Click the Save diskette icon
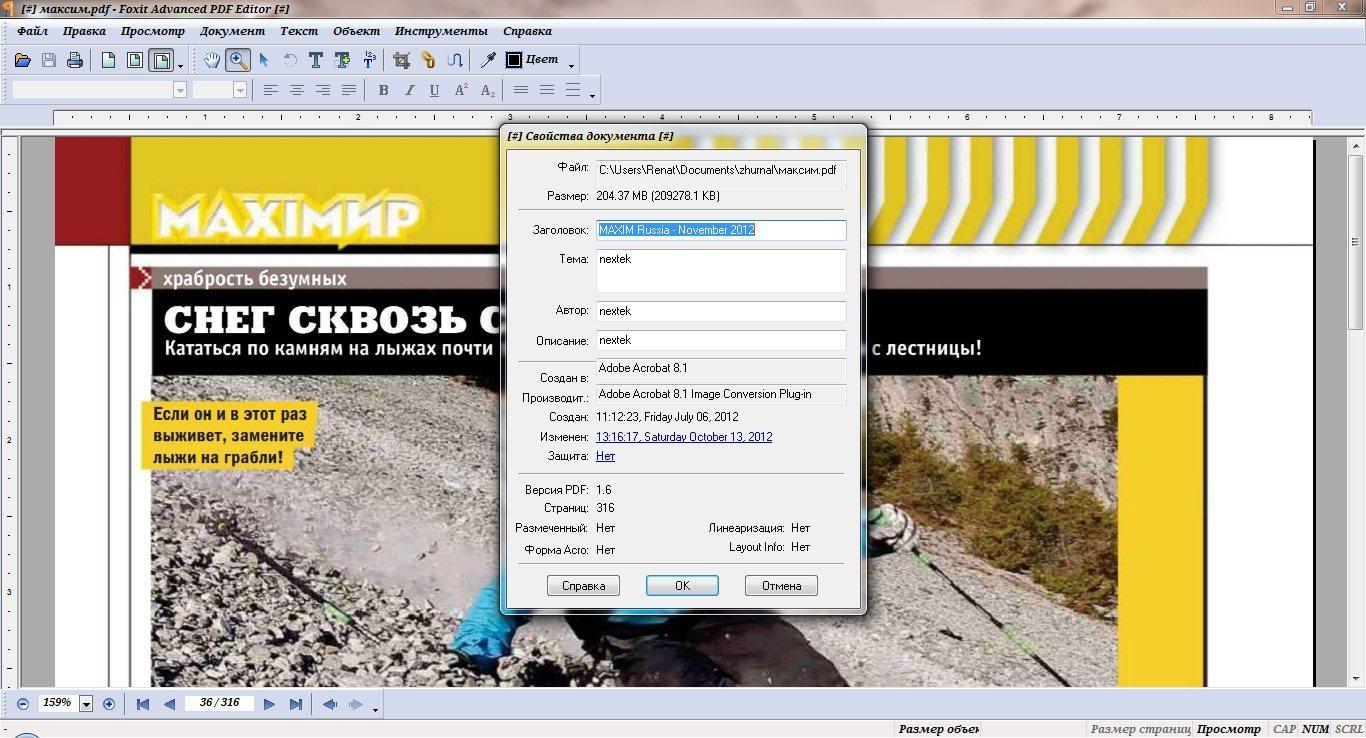 (x=49, y=61)
